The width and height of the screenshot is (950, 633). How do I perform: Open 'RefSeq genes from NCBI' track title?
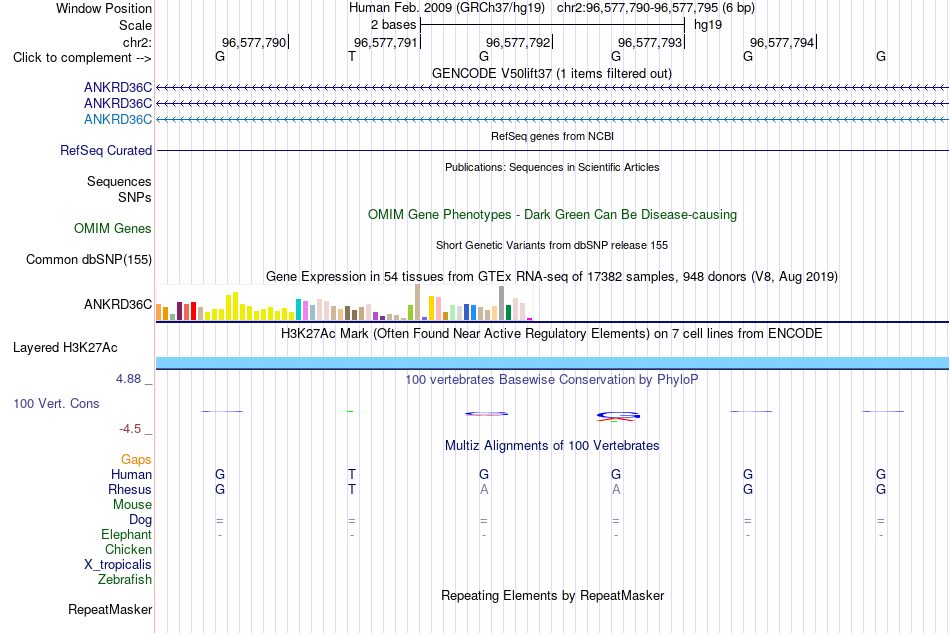pos(552,136)
